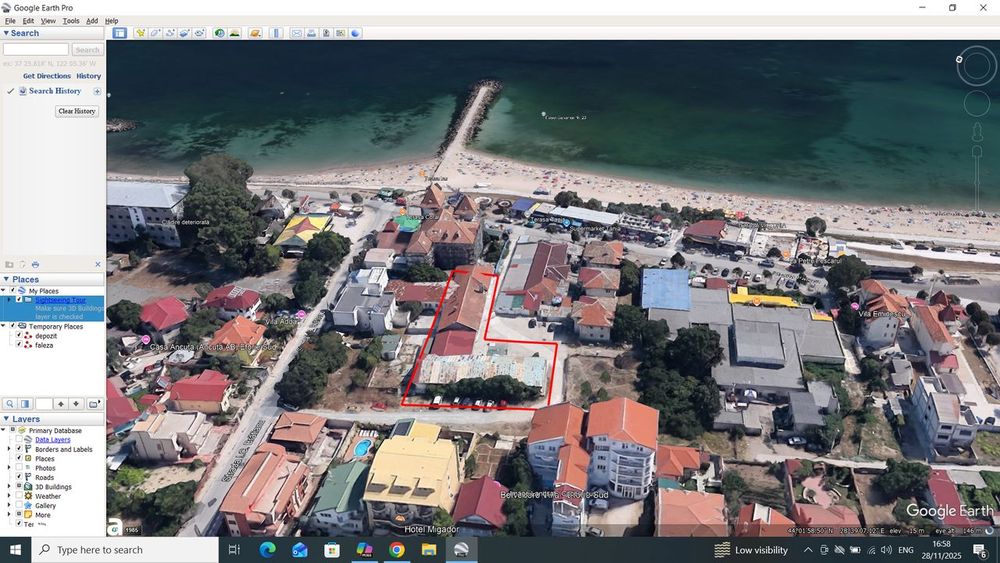Open the Data Layers link

52,440
